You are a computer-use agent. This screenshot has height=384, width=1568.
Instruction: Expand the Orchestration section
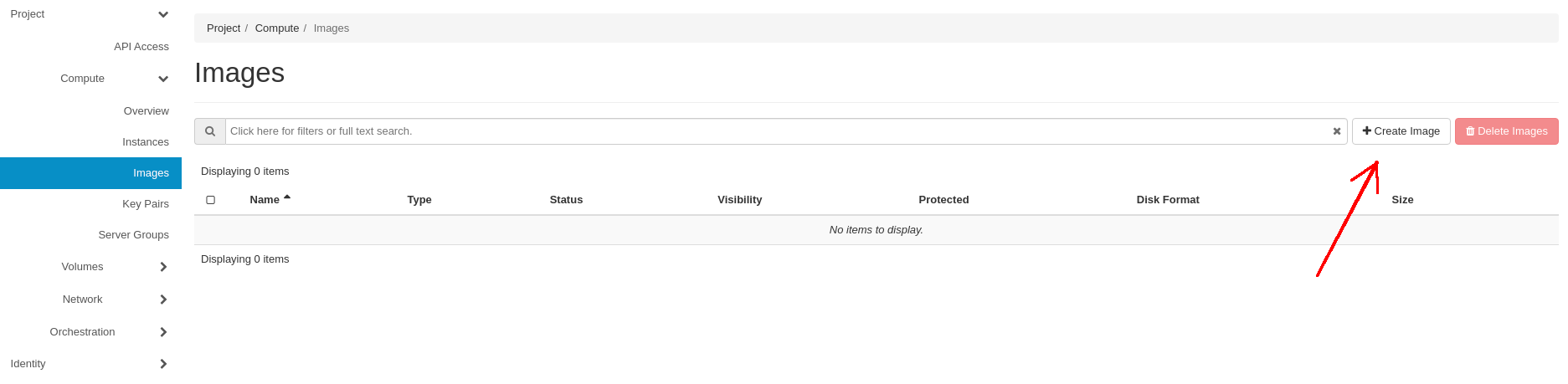(x=163, y=332)
